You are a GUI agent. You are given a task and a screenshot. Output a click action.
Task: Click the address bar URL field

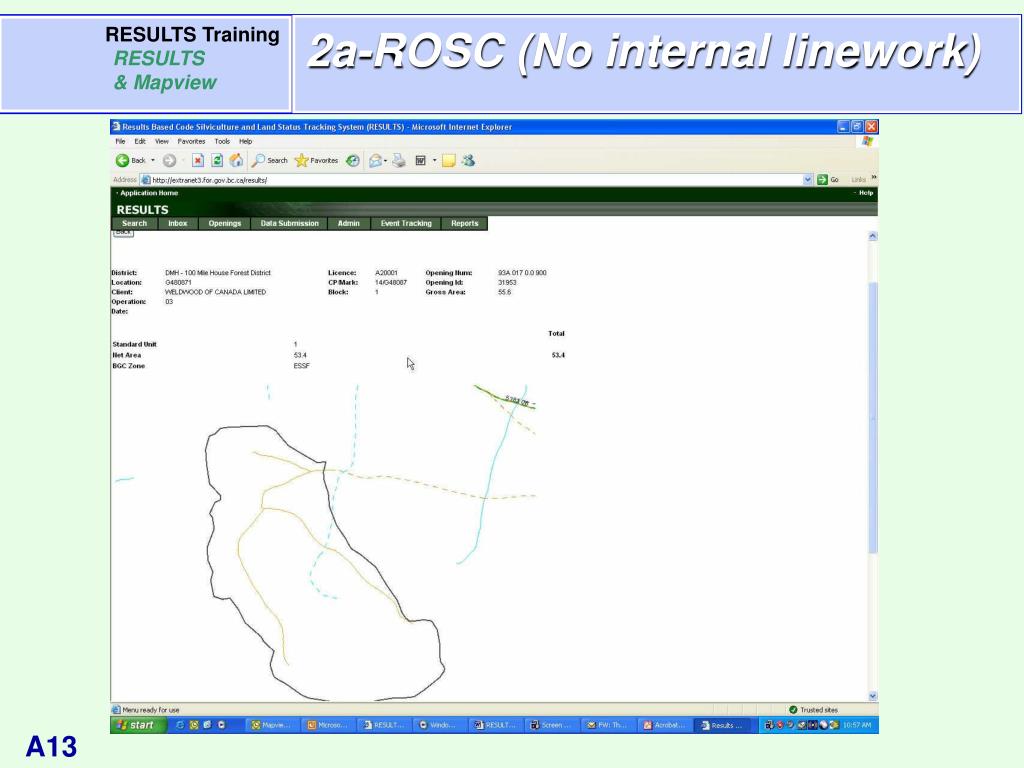pyautogui.click(x=477, y=180)
